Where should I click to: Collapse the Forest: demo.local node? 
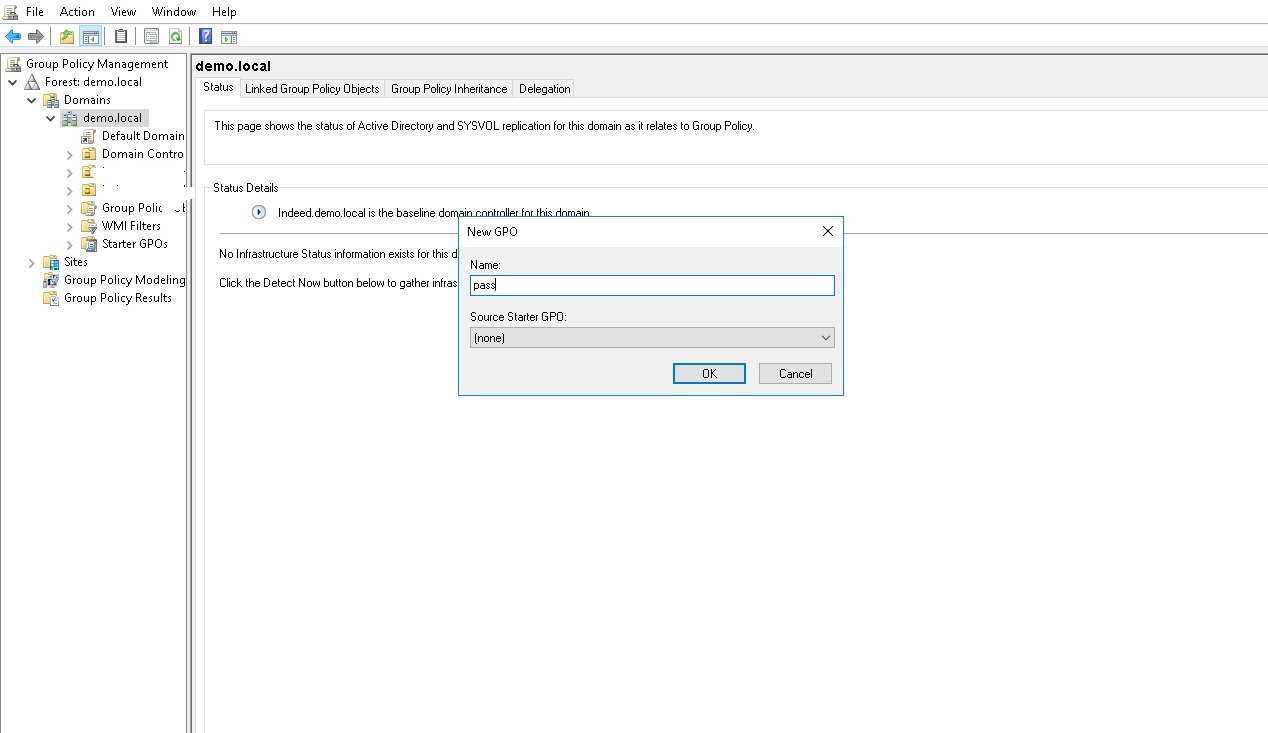pyautogui.click(x=13, y=82)
